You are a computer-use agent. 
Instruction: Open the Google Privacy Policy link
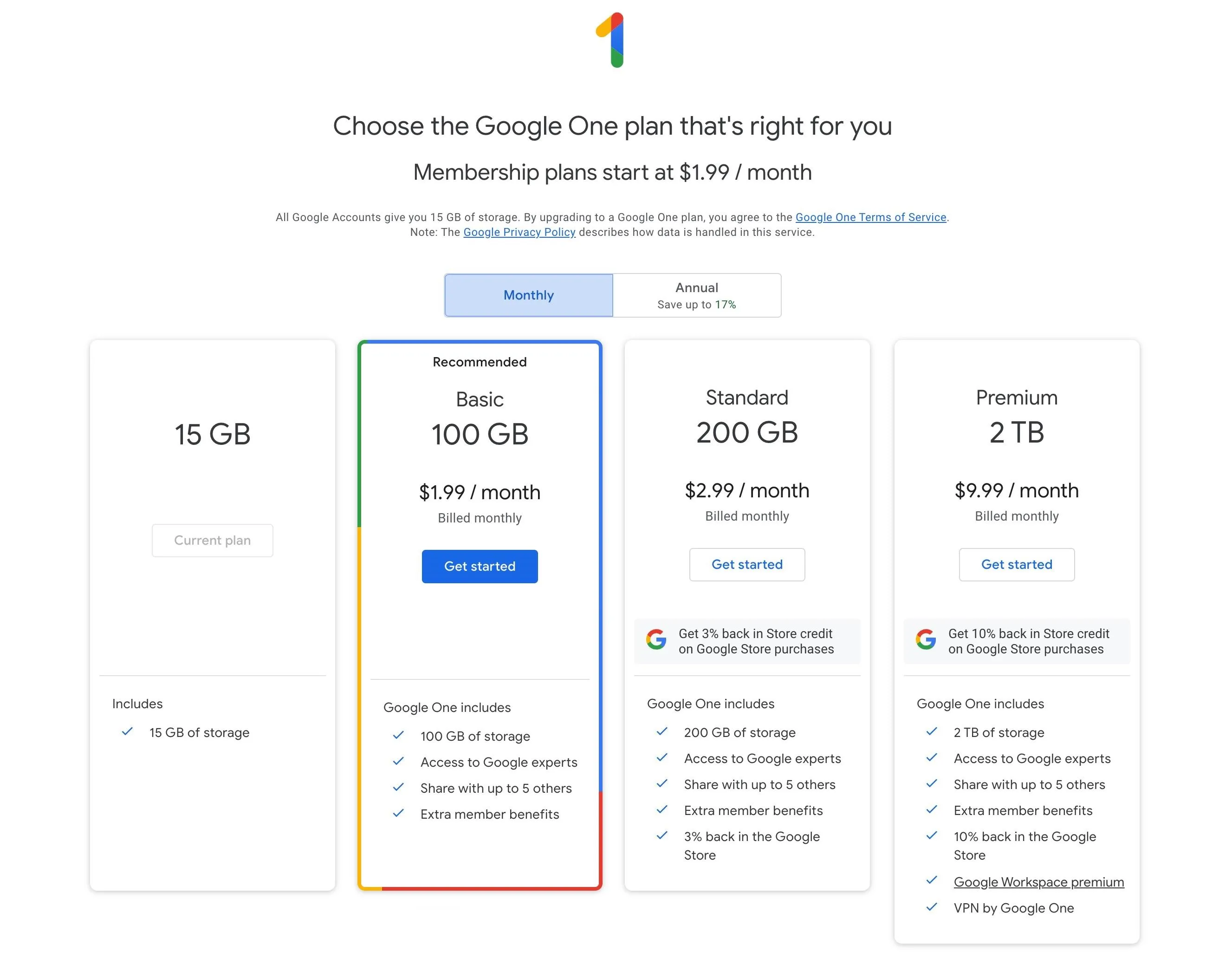click(x=519, y=232)
